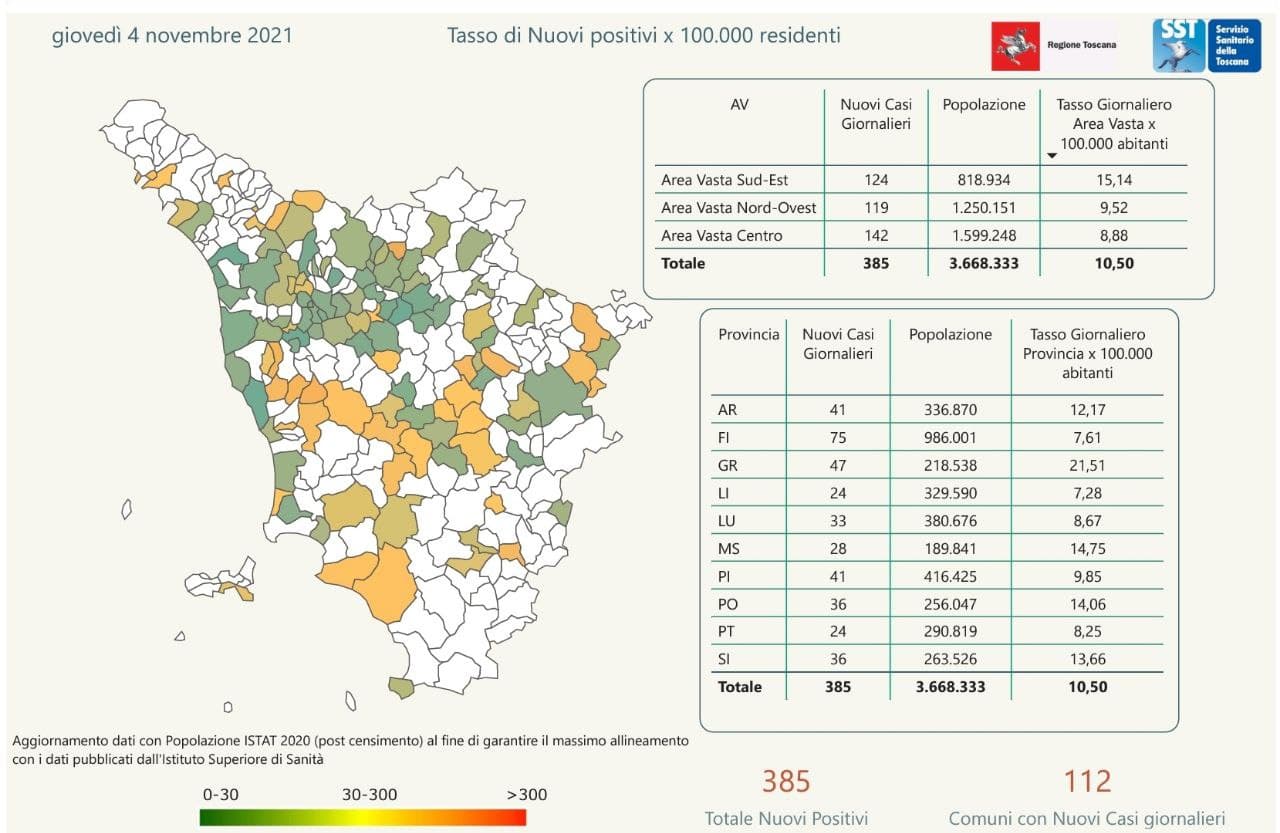Click the Popolazione header in the Area Vasta table

point(984,105)
